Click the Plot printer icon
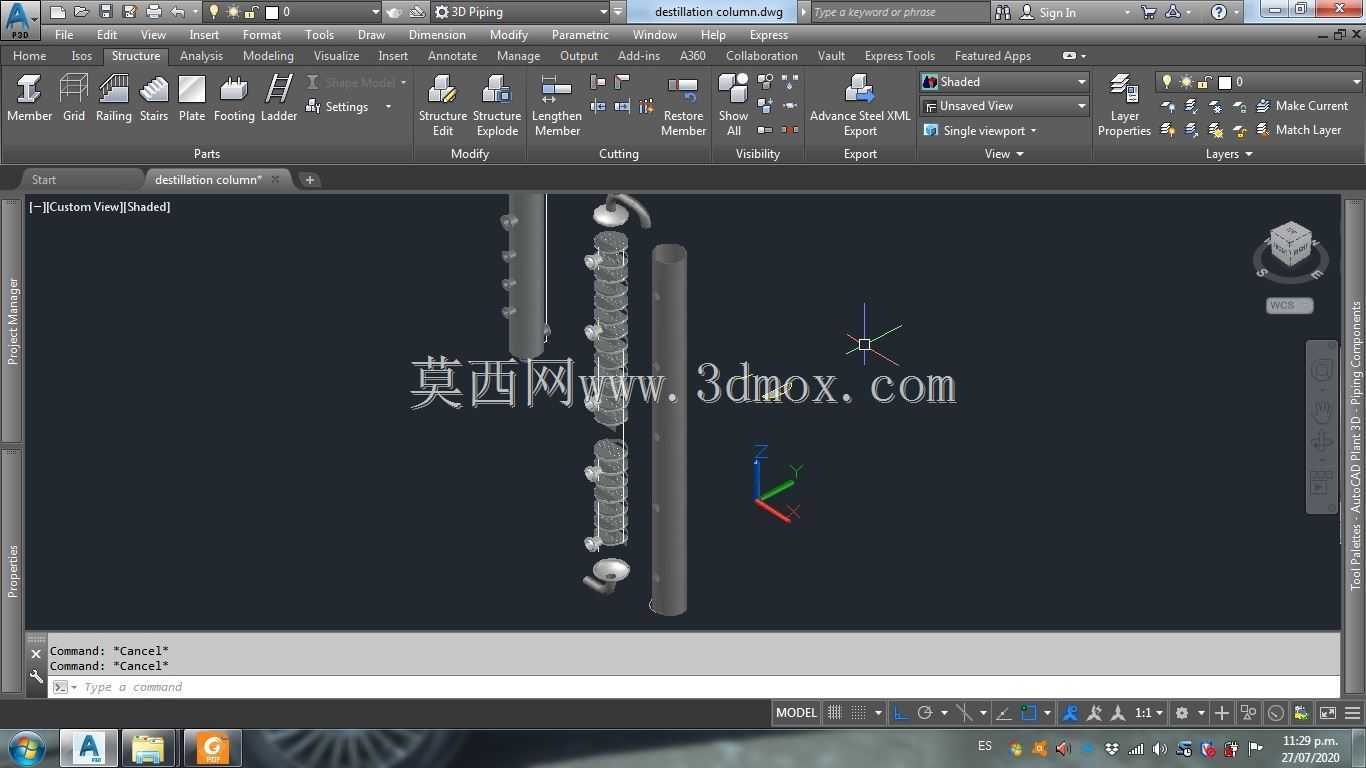1366x768 pixels. pos(153,12)
